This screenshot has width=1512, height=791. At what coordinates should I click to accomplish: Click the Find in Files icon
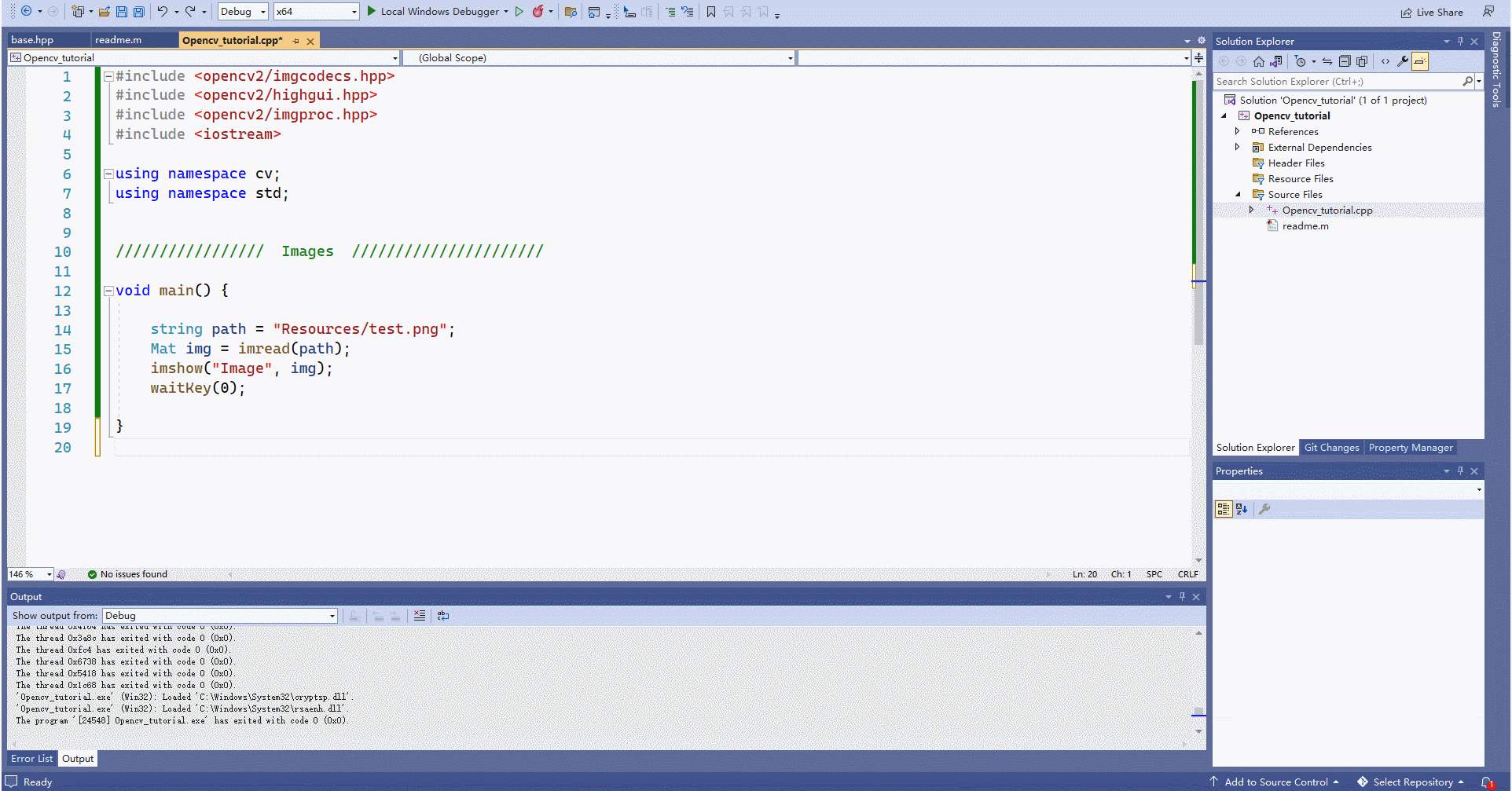(x=571, y=11)
